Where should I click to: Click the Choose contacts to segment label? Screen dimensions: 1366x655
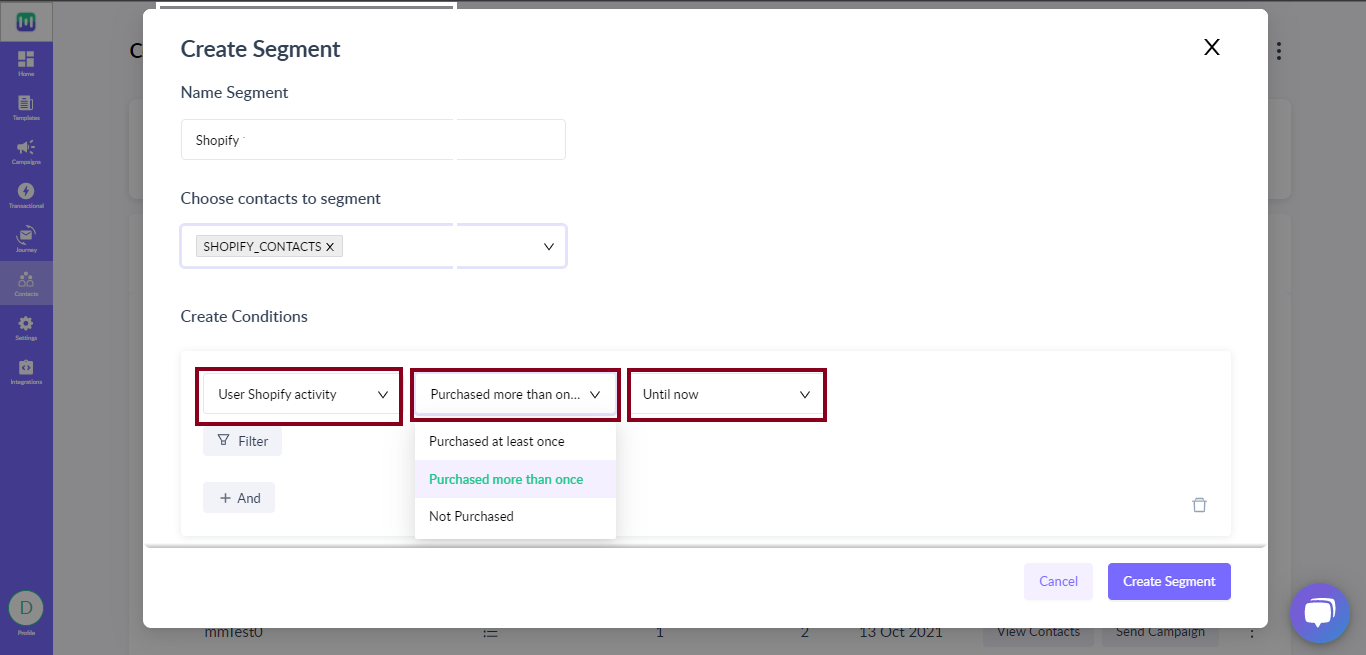point(281,198)
